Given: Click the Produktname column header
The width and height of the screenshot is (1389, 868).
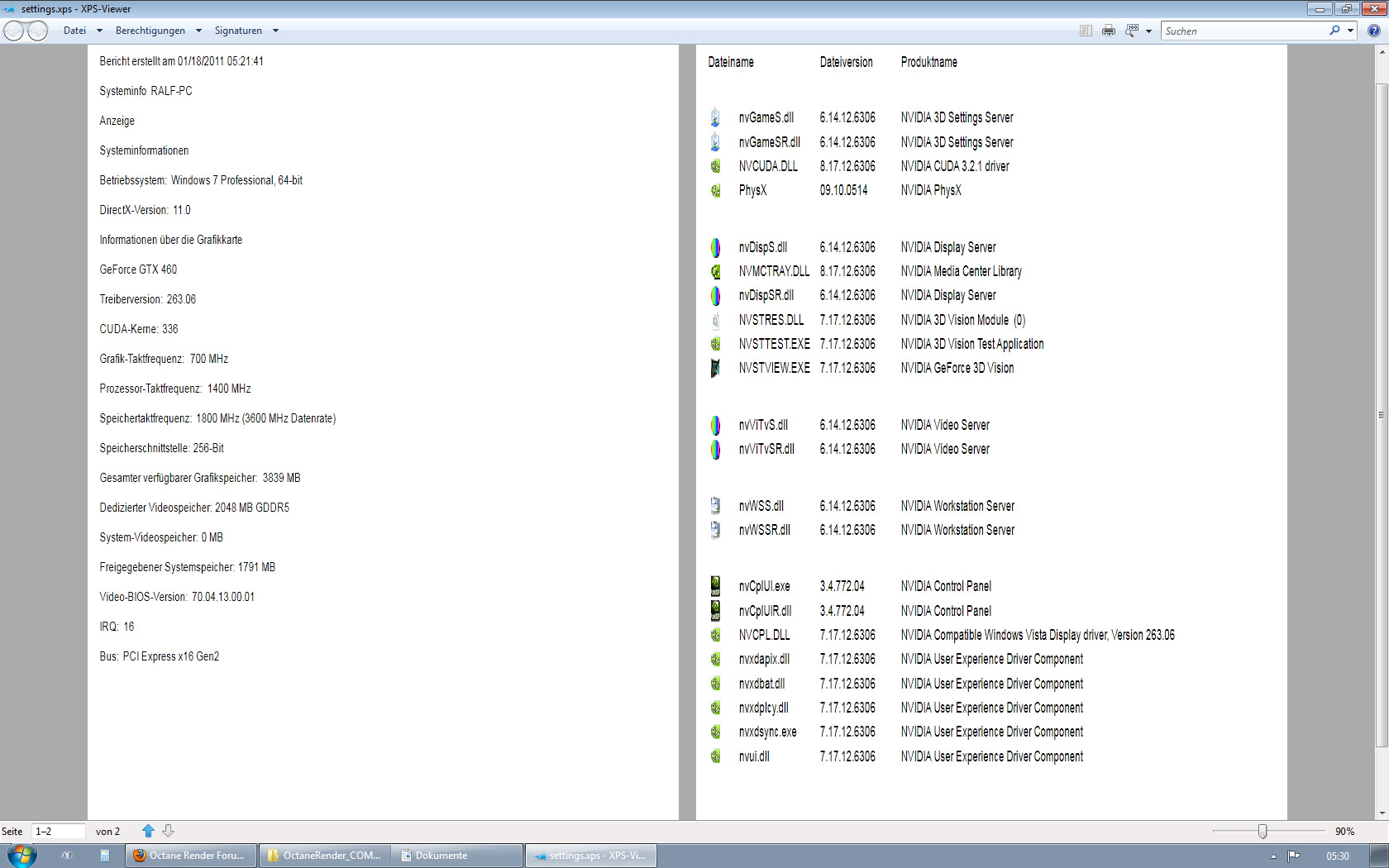Looking at the screenshot, I should point(929,62).
